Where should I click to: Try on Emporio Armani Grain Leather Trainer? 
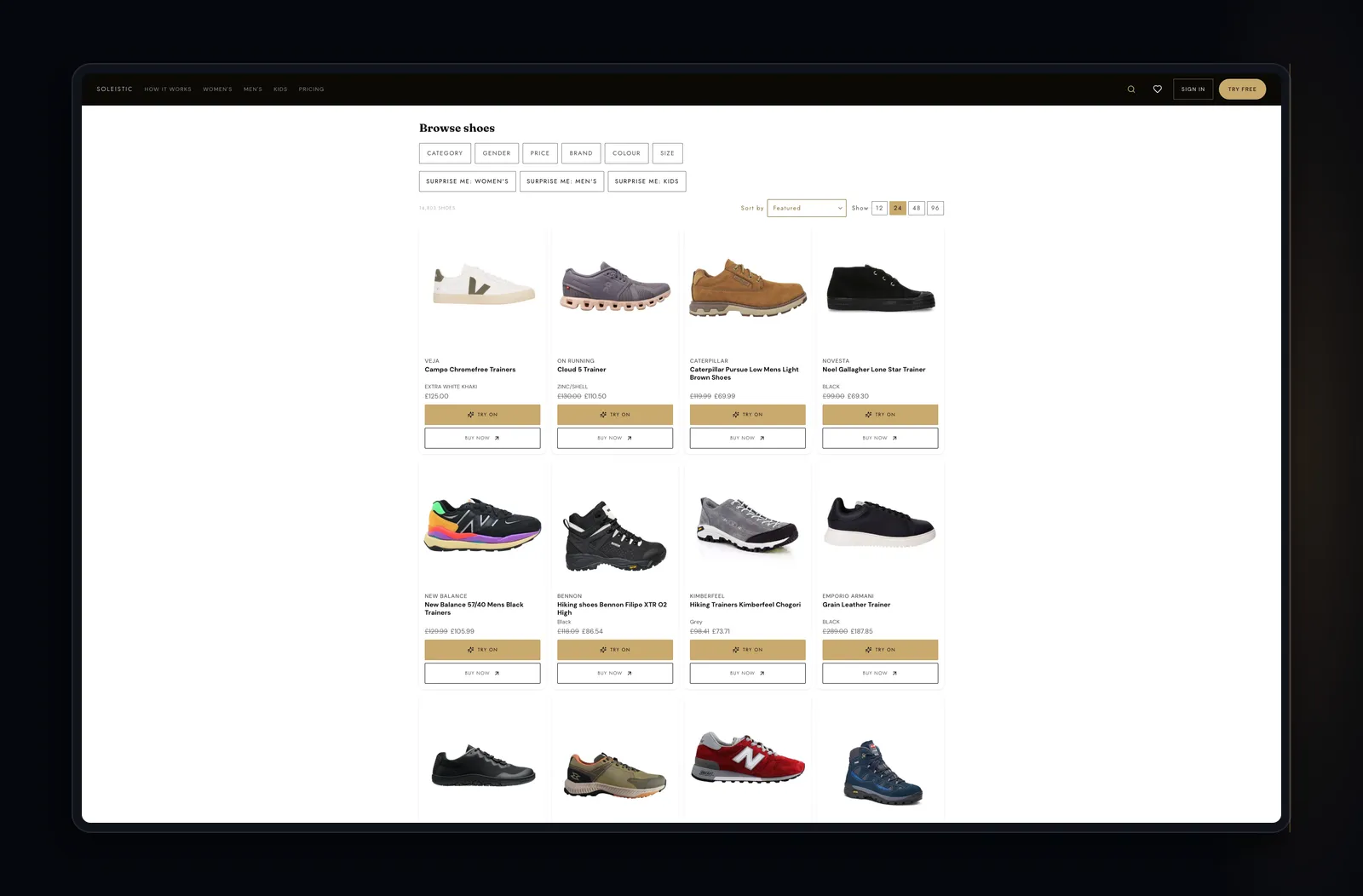tap(880, 650)
